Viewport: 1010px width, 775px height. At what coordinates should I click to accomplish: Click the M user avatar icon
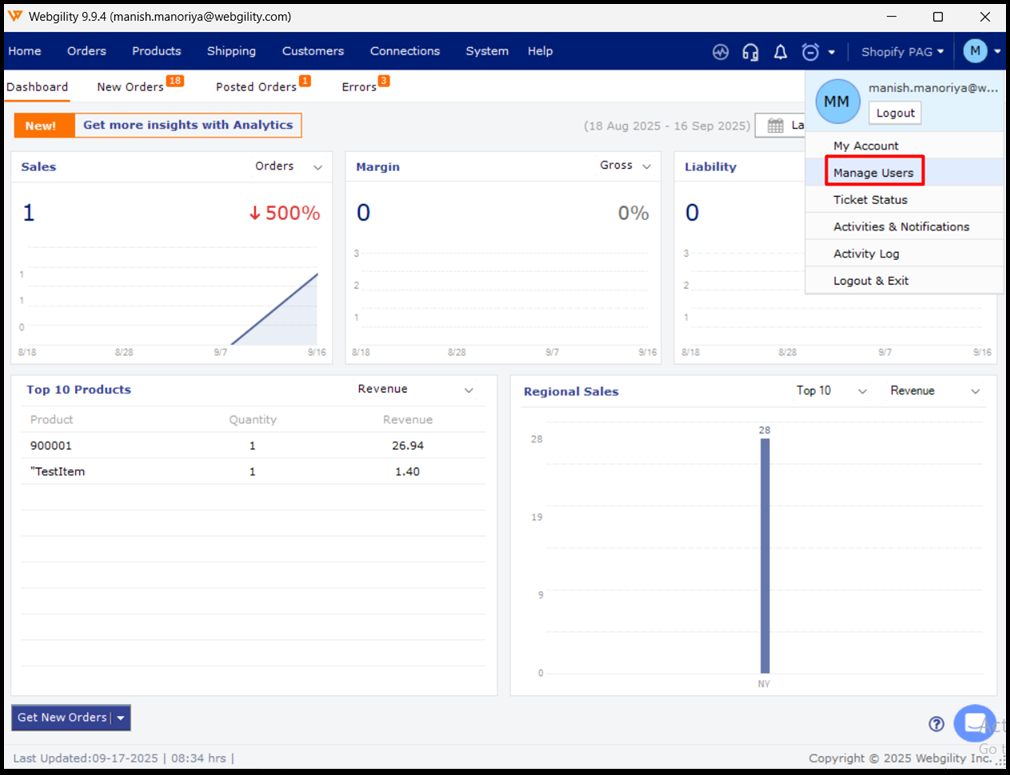[975, 51]
